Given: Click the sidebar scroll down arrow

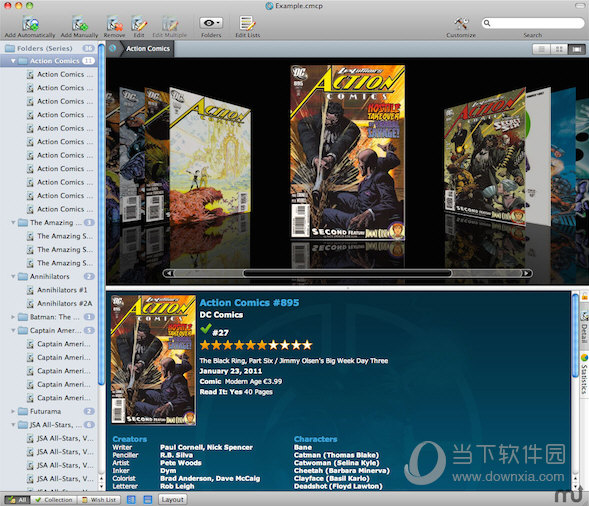Looking at the screenshot, I should (101, 486).
